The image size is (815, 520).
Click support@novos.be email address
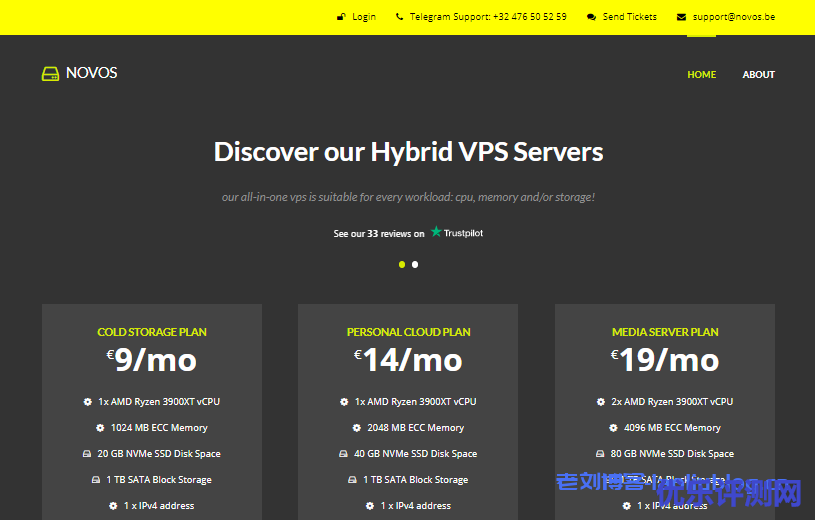733,17
